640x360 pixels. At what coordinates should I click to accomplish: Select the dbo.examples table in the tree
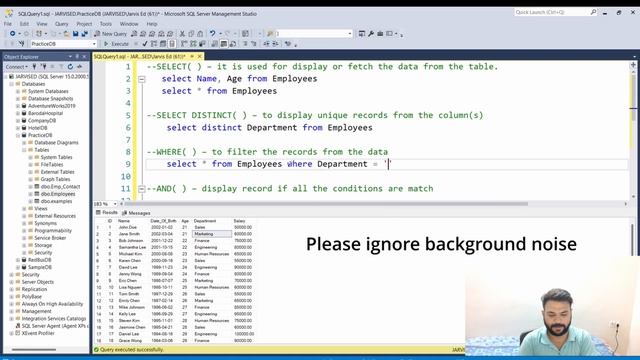(x=56, y=201)
